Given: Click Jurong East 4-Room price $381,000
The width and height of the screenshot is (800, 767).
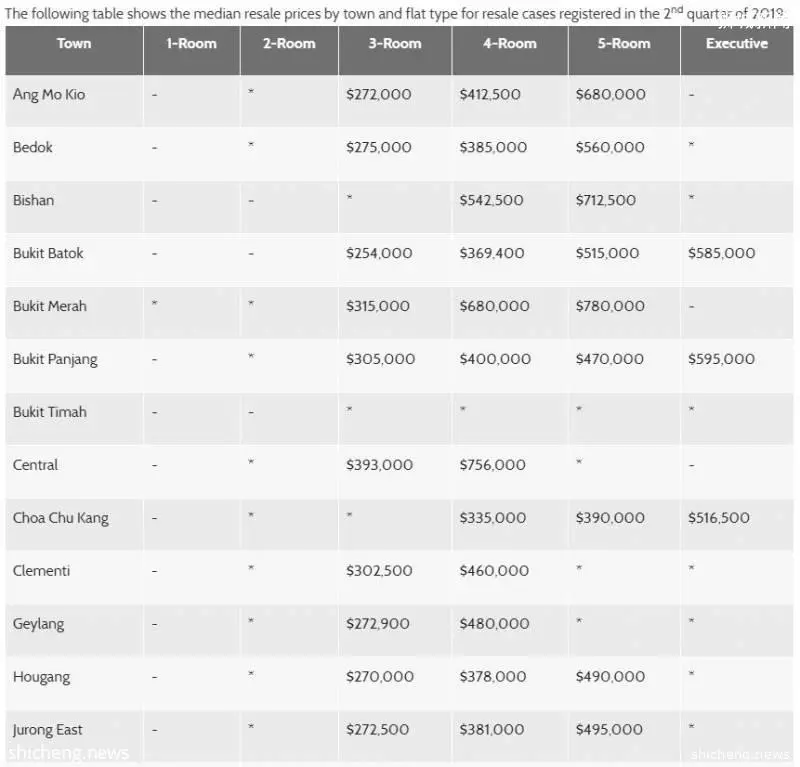Looking at the screenshot, I should (x=492, y=730).
